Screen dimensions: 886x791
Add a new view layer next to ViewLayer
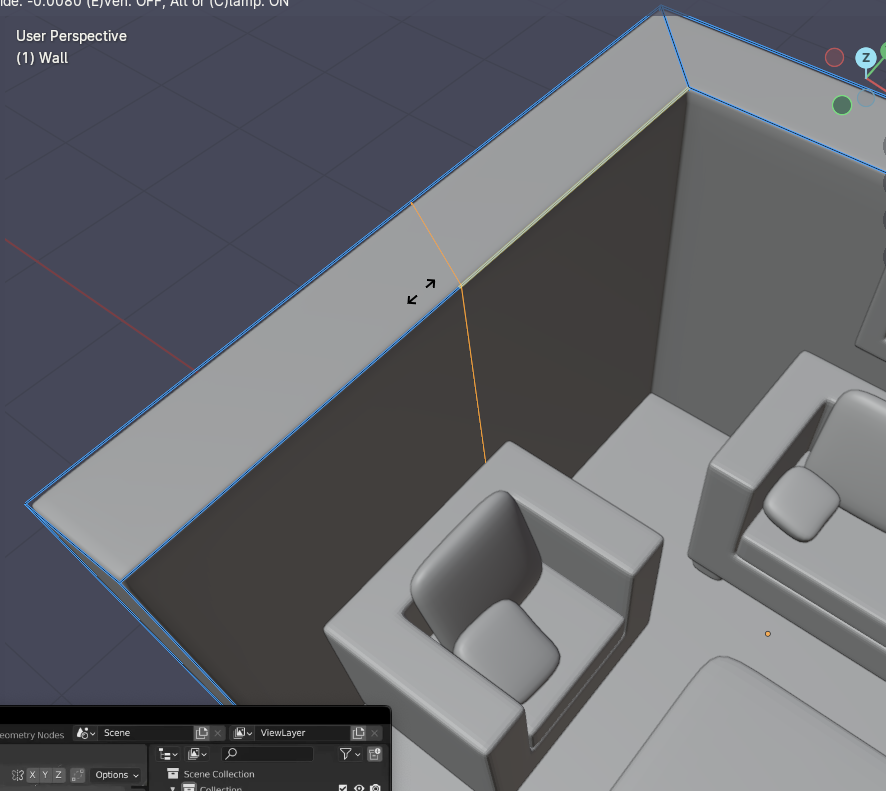pos(358,733)
